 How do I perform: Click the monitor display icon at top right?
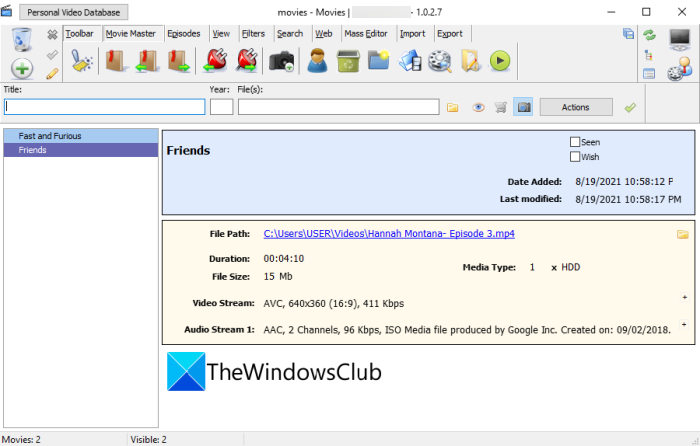point(680,39)
